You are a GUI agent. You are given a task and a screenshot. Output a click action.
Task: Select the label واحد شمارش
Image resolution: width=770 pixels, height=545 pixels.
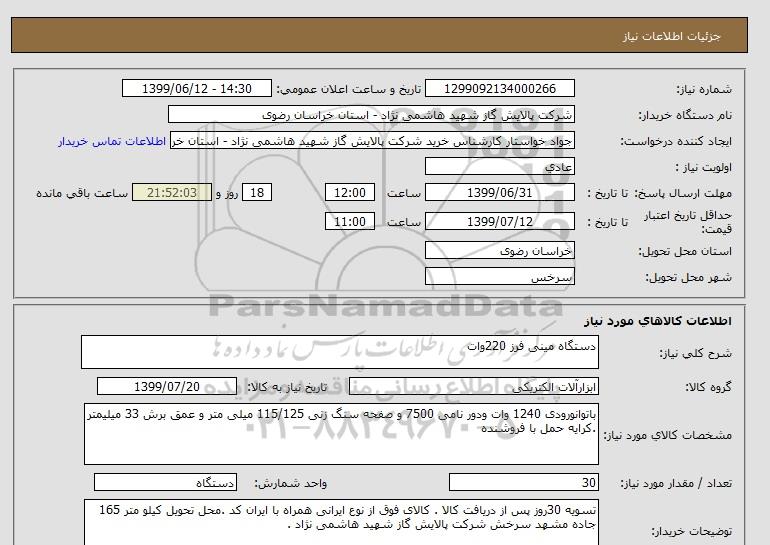pos(291,483)
